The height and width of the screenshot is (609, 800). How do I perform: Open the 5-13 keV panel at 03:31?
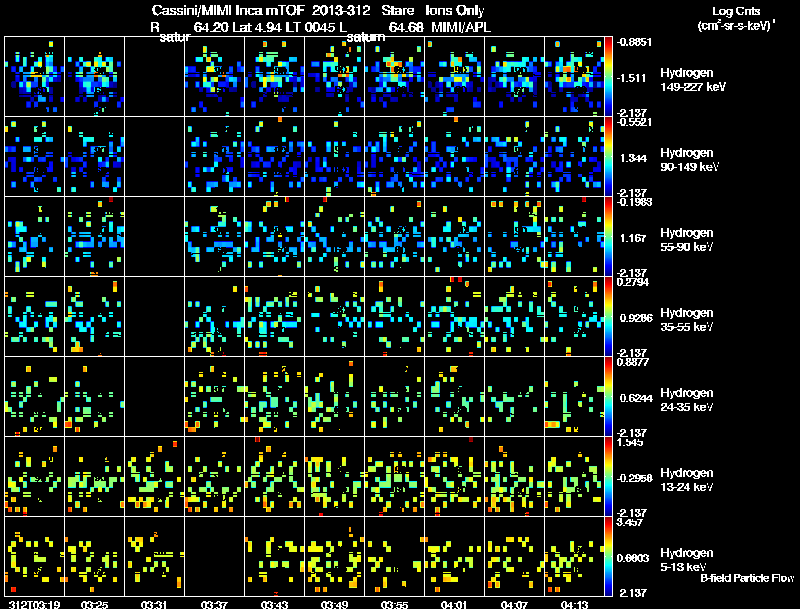155,556
